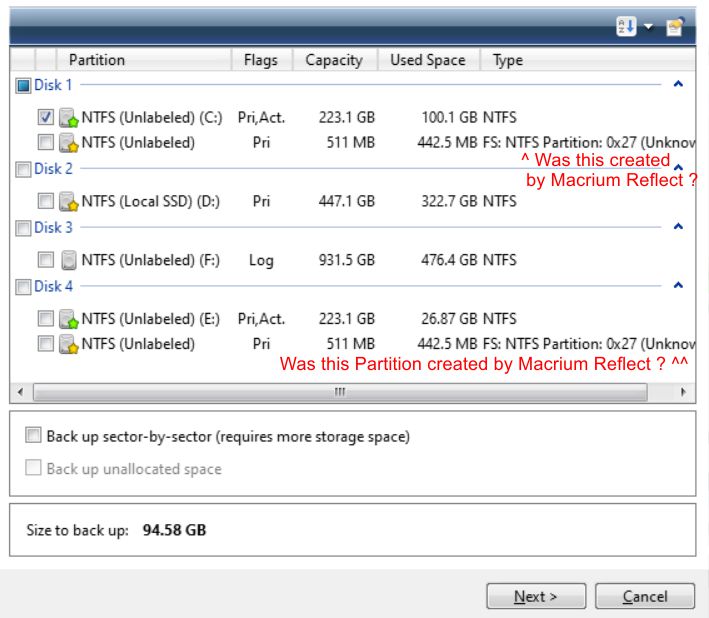709x618 pixels.
Task: Click the 322.7 GB used space value
Action: (449, 201)
